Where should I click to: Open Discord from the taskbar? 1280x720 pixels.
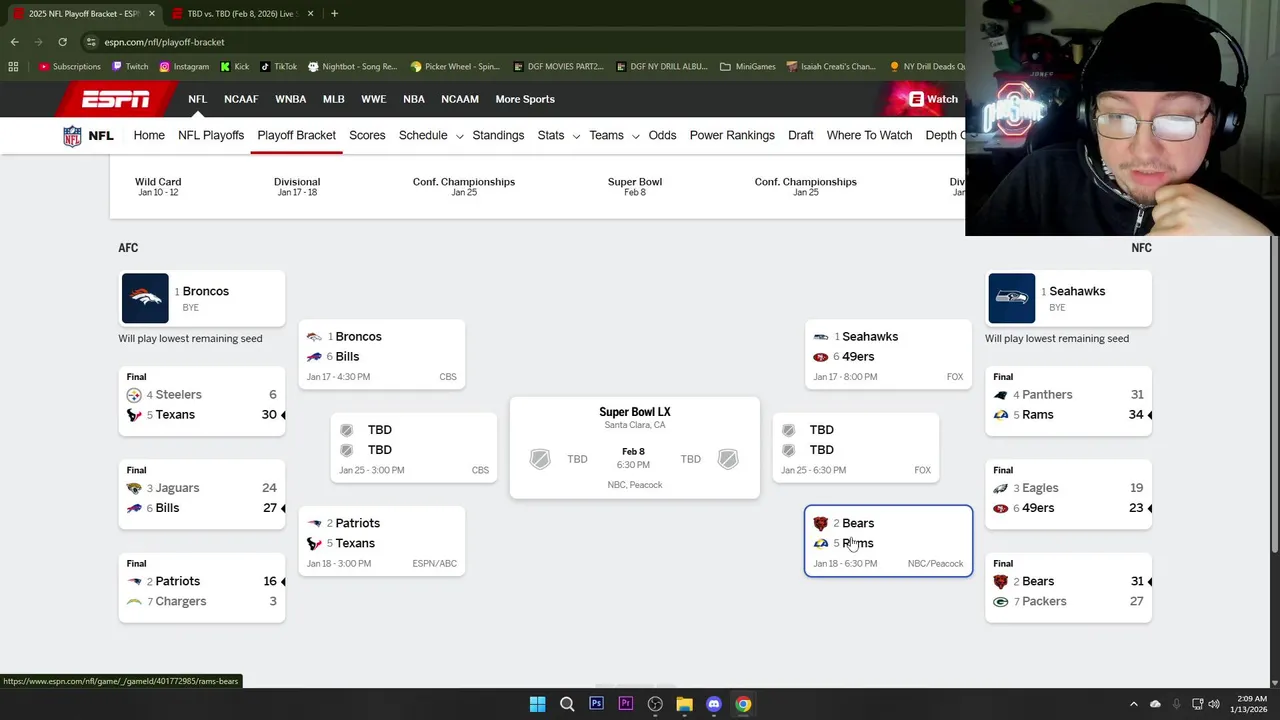pos(714,704)
